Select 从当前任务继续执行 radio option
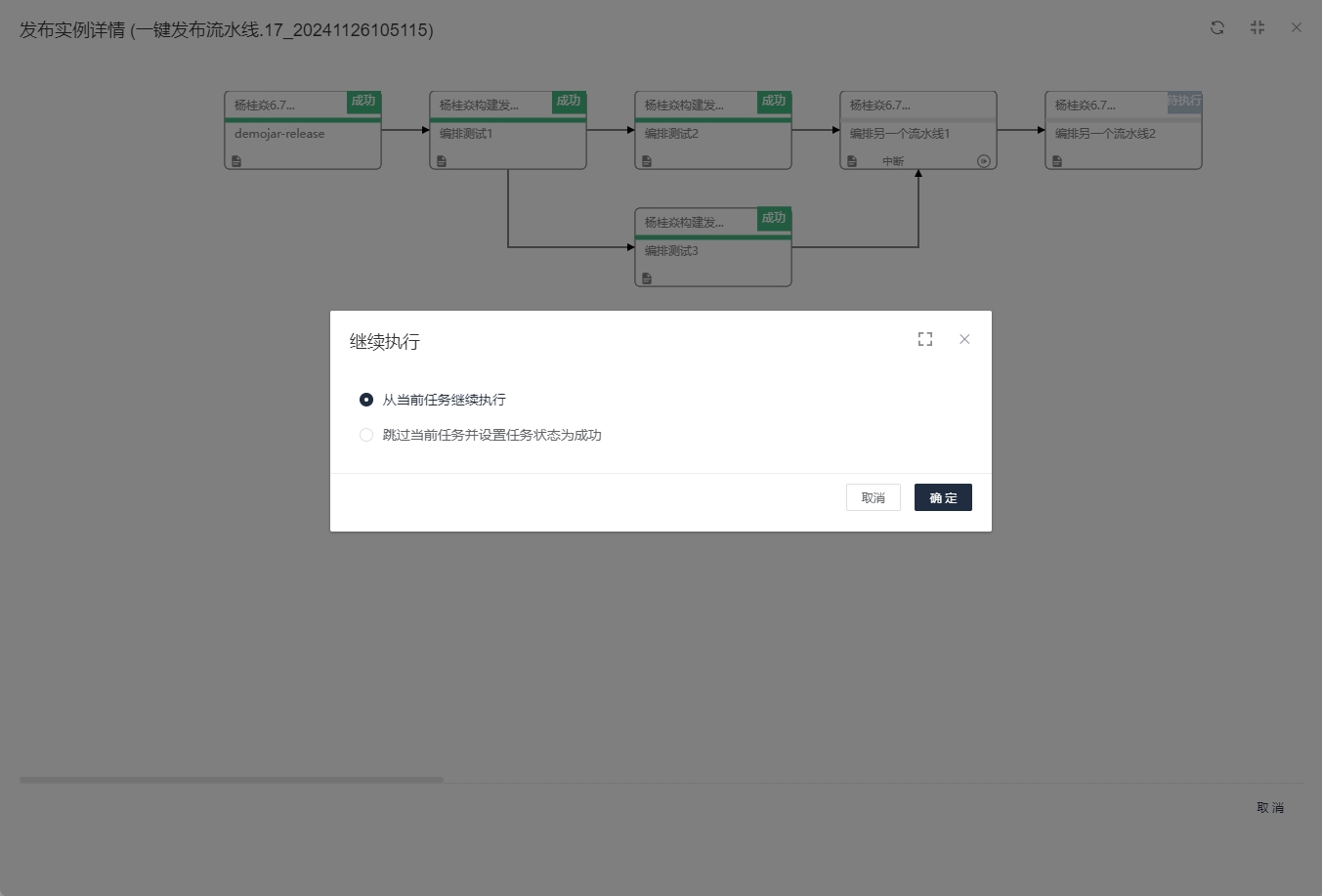Image resolution: width=1322 pixels, height=896 pixels. coord(366,400)
